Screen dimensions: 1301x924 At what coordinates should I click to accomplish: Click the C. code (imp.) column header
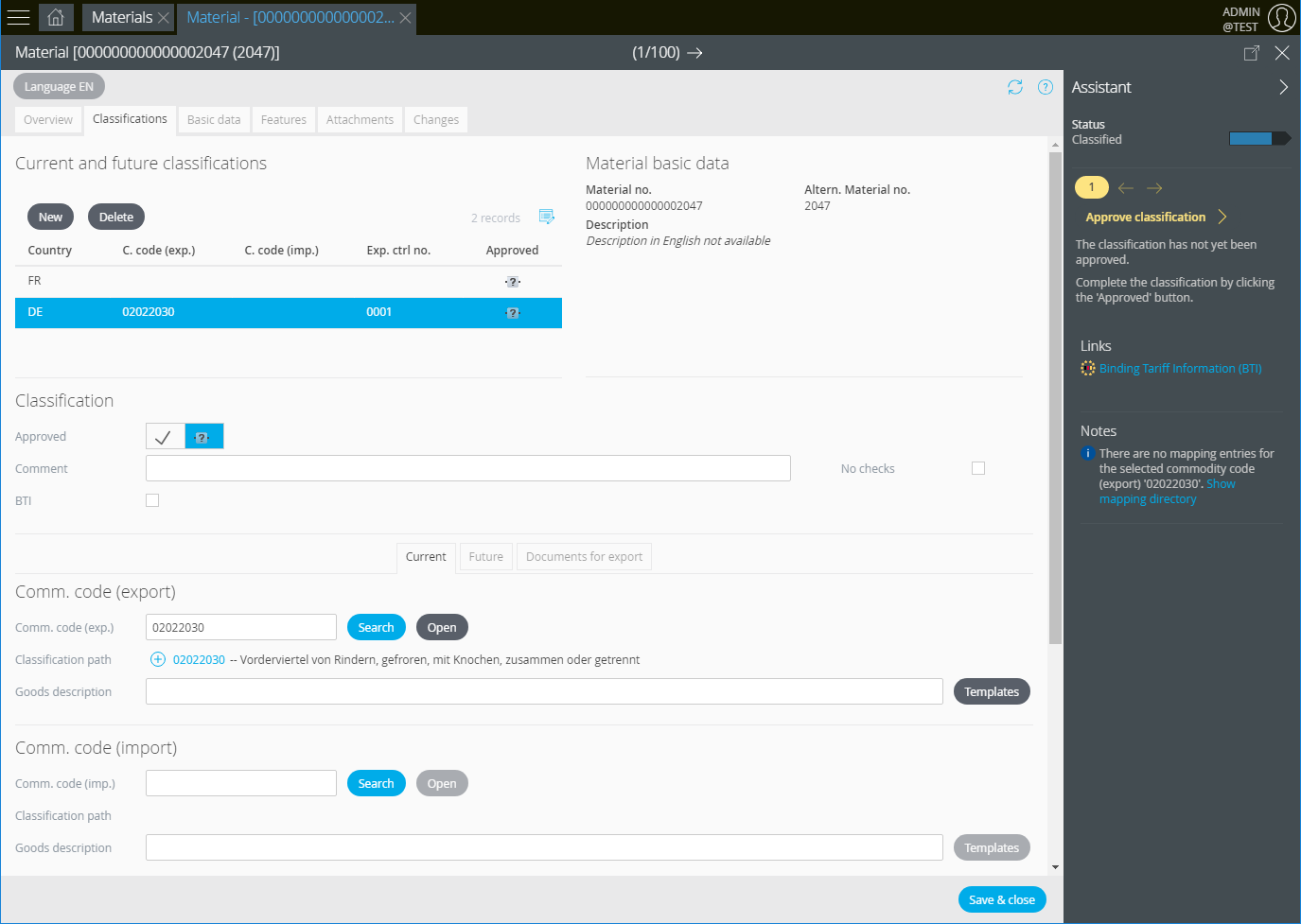click(x=281, y=251)
